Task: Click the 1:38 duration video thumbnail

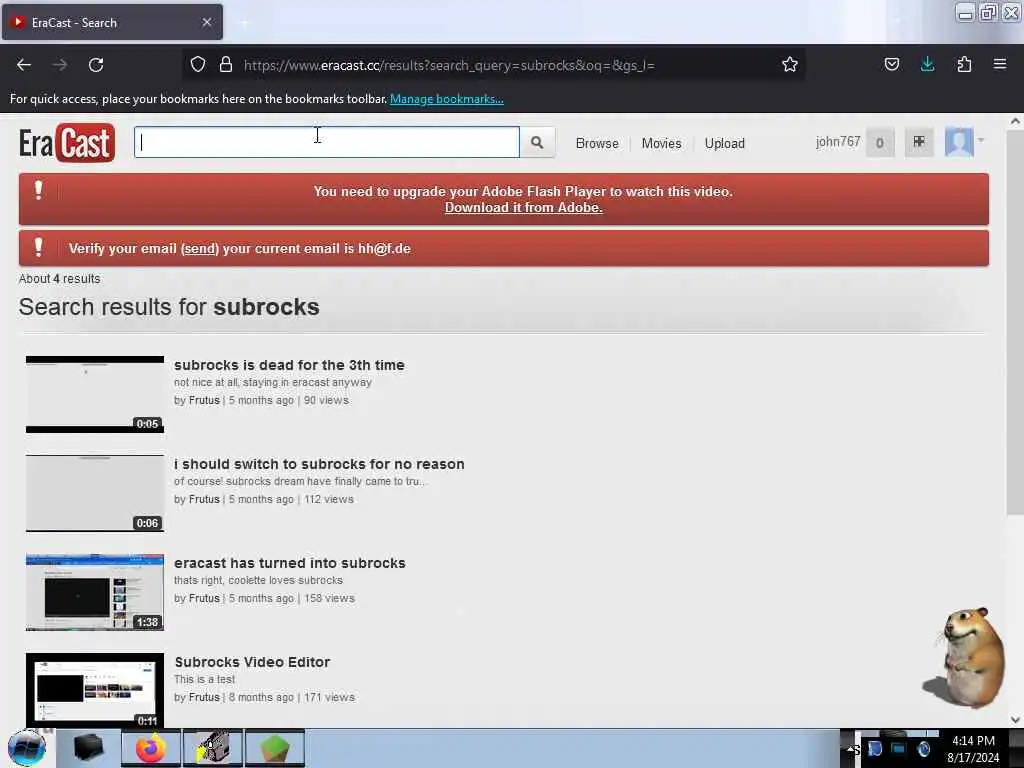Action: point(95,592)
